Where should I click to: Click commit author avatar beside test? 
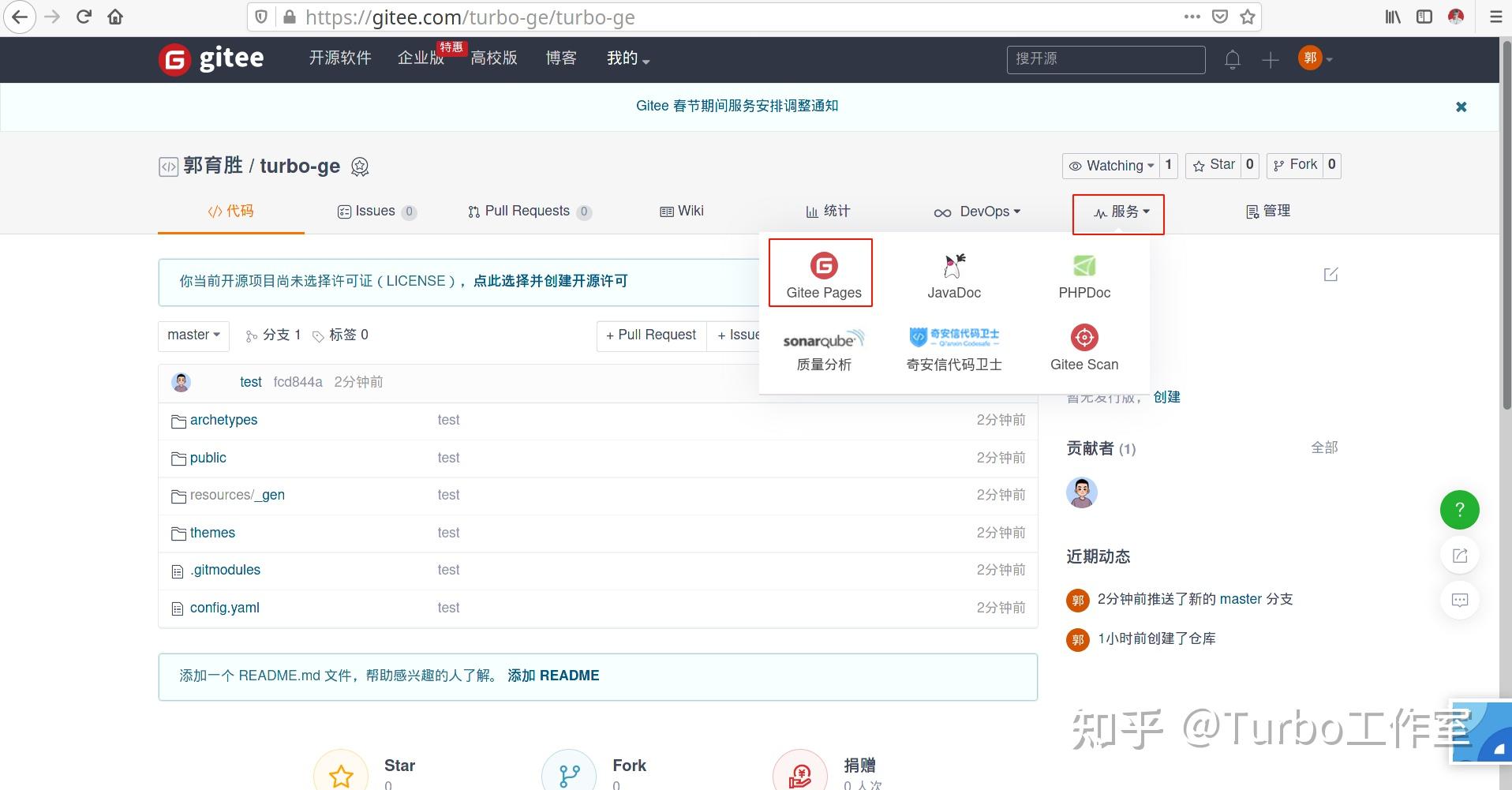(x=181, y=383)
